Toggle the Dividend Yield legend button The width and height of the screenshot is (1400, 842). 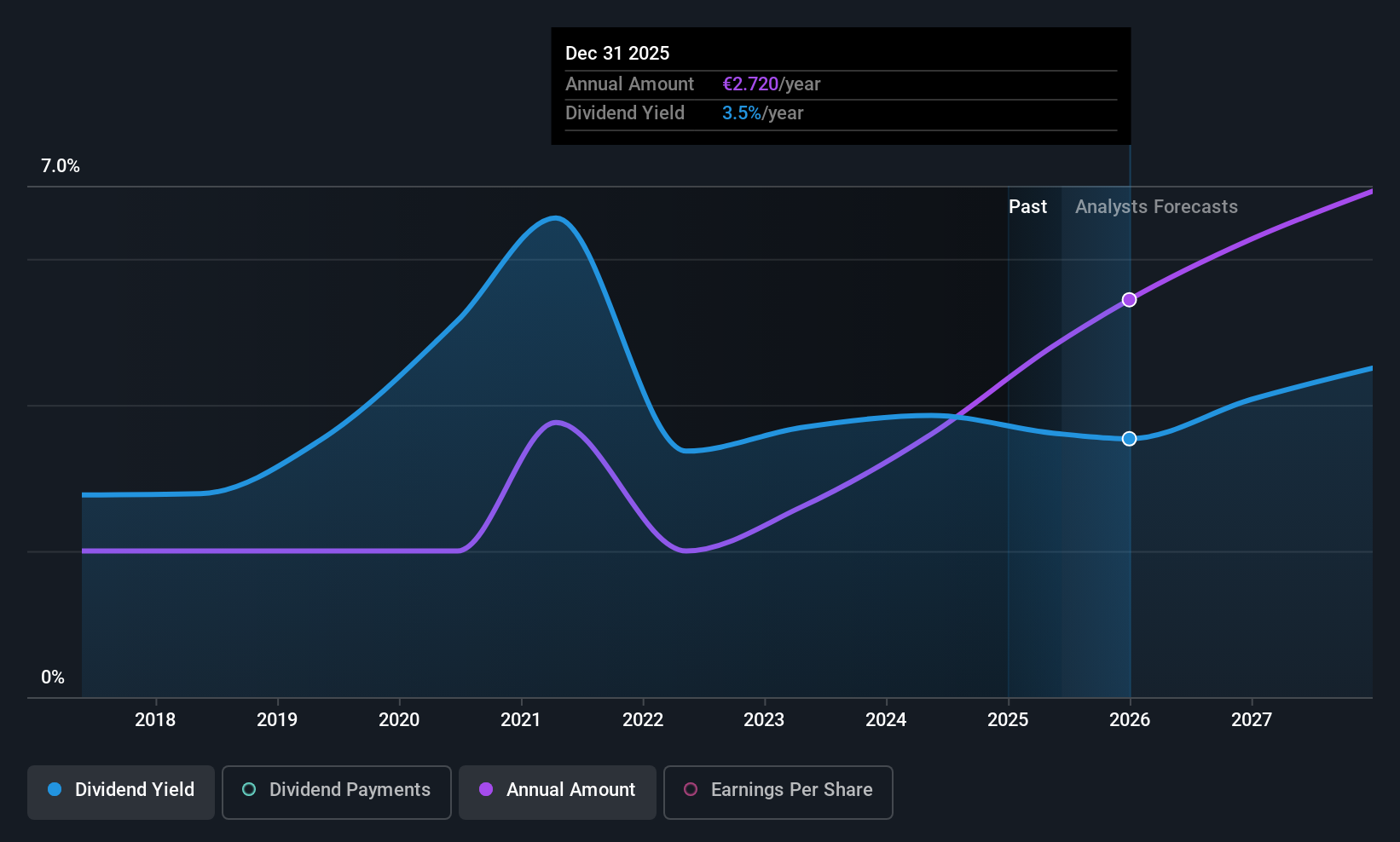coord(121,793)
